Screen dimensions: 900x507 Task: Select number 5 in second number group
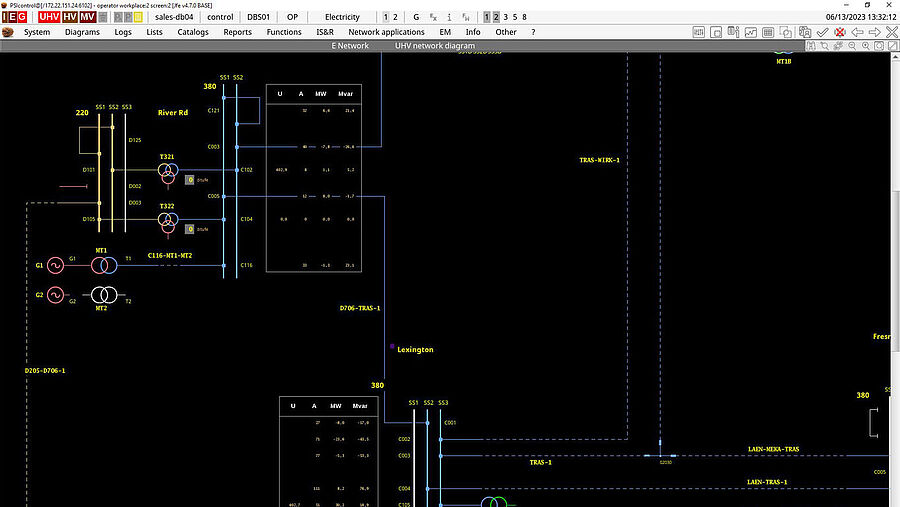click(x=515, y=17)
